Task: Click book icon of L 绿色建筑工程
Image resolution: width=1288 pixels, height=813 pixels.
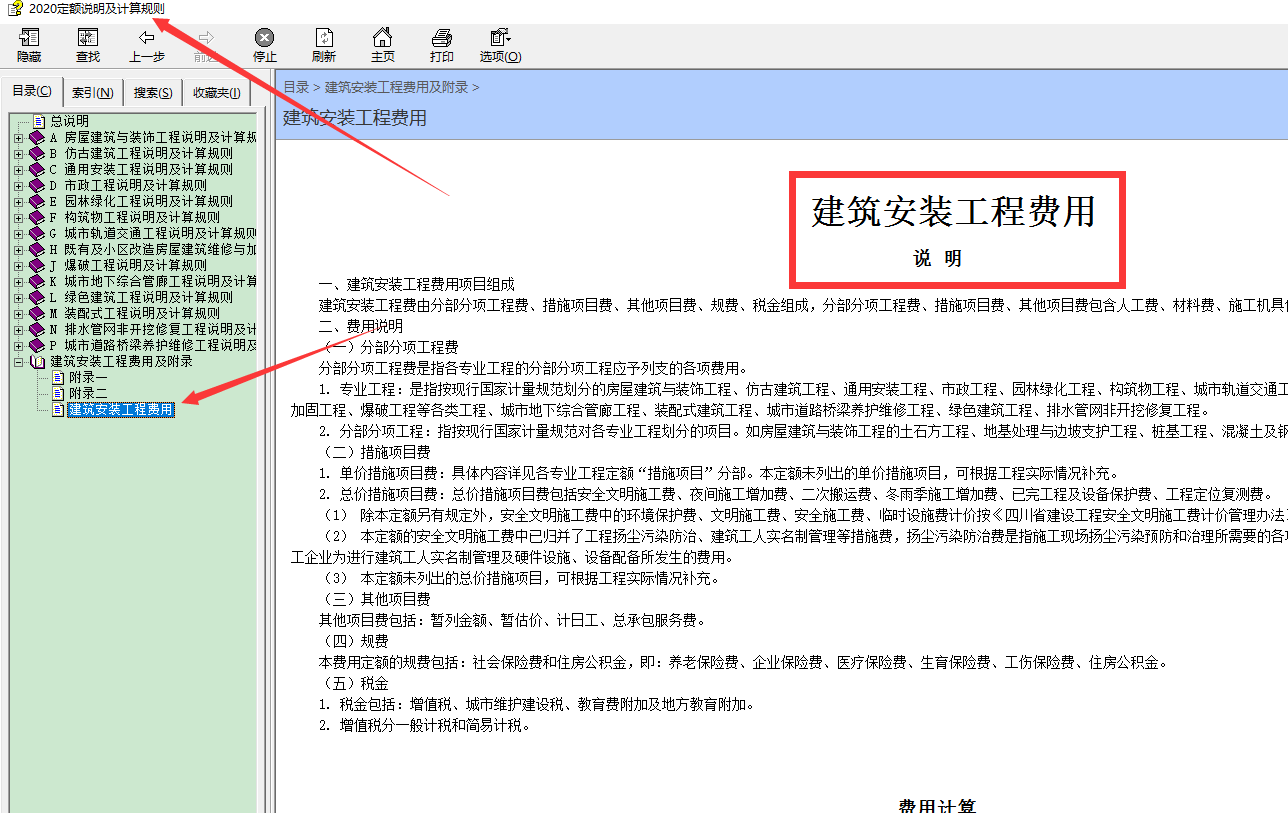Action: click(37, 298)
